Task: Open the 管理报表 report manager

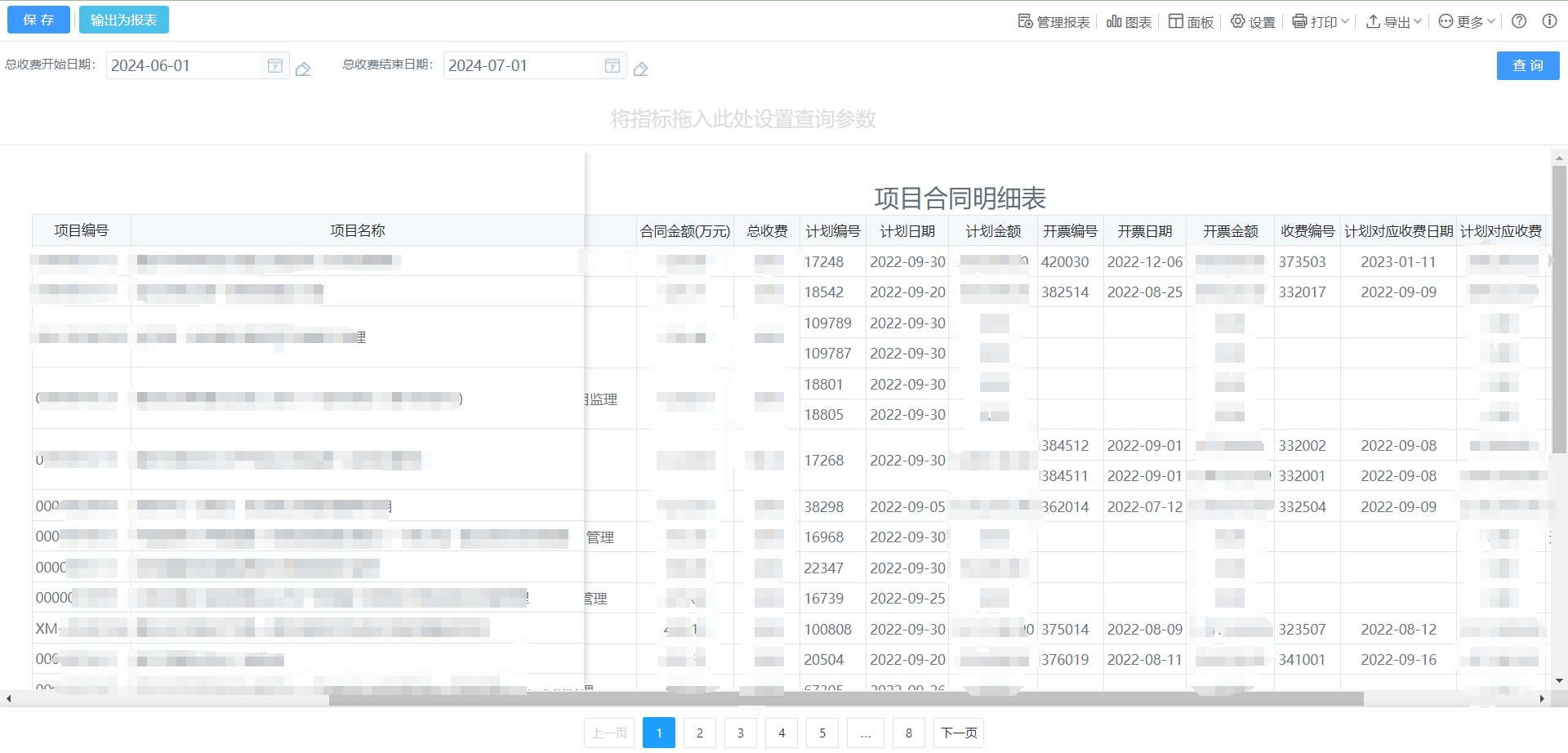Action: pyautogui.click(x=1053, y=22)
